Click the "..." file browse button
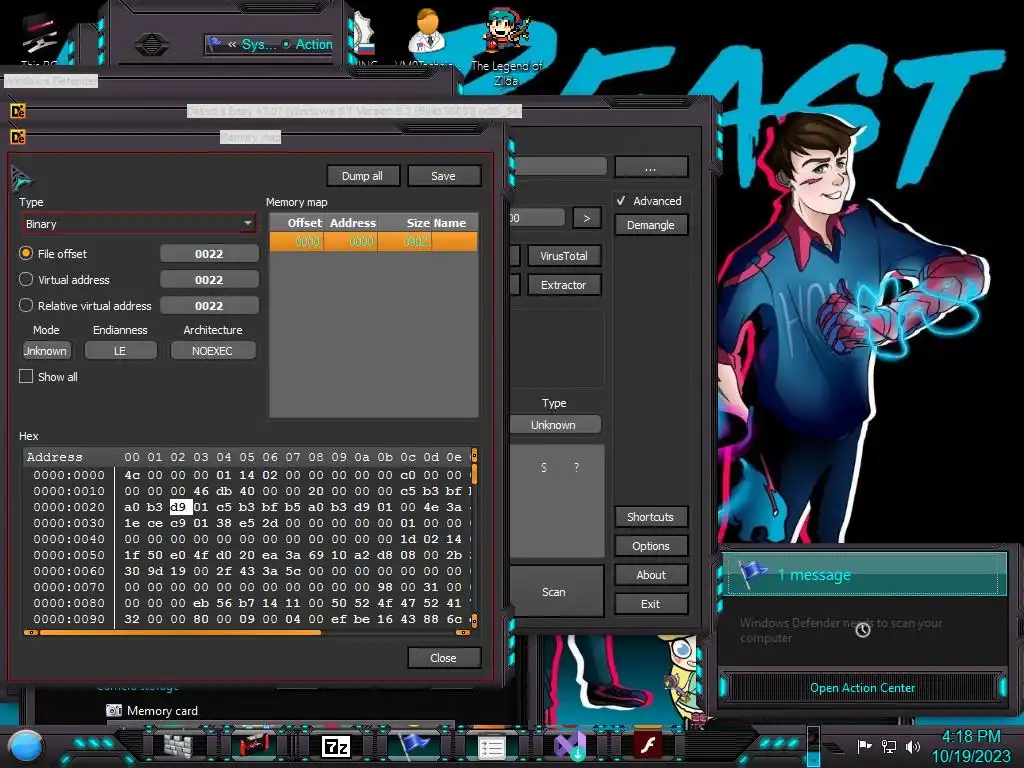 tap(650, 167)
